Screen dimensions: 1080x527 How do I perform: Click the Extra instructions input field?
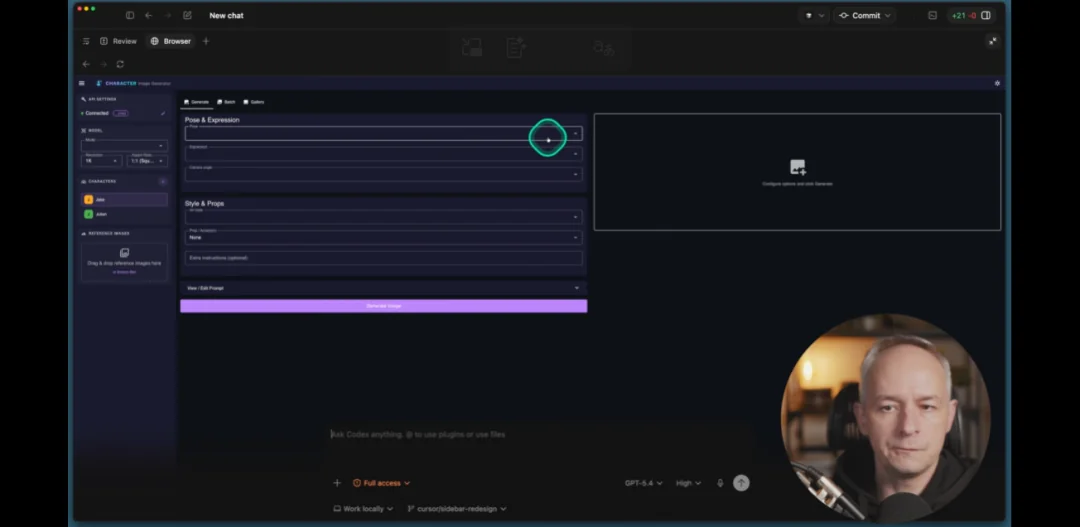[x=383, y=258]
